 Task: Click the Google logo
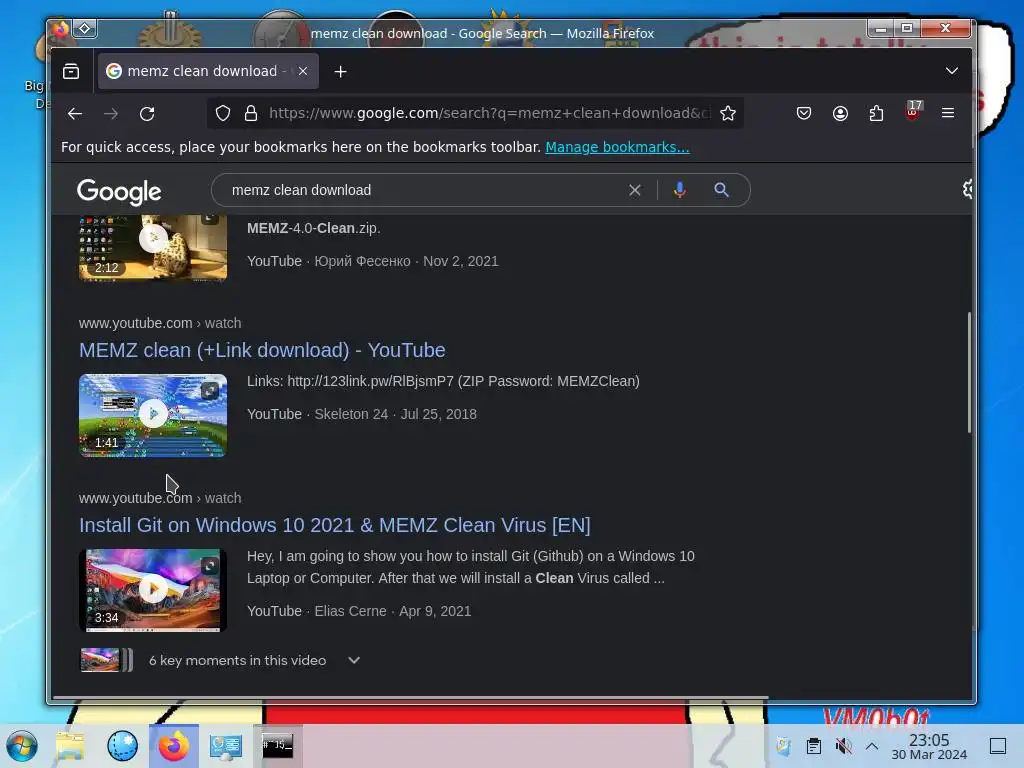(x=119, y=192)
